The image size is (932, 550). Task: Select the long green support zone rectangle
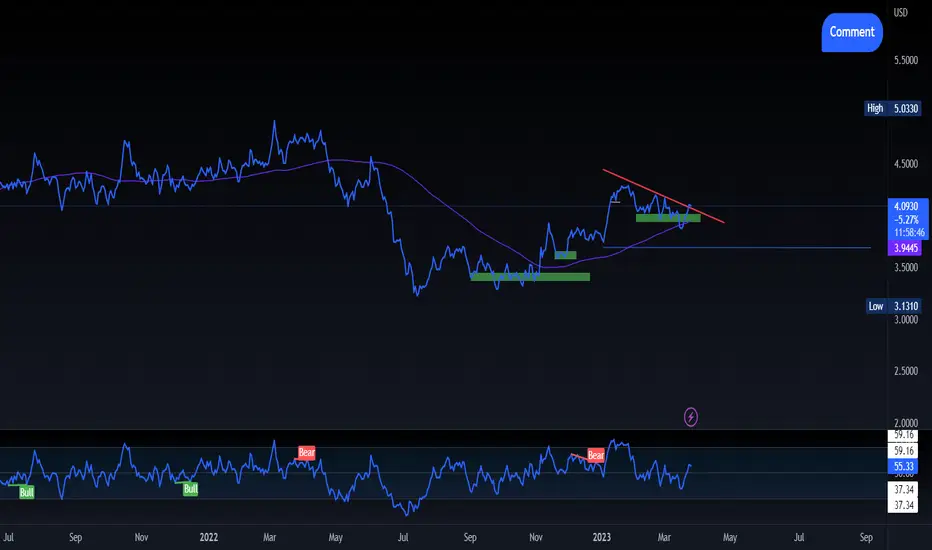tap(530, 276)
